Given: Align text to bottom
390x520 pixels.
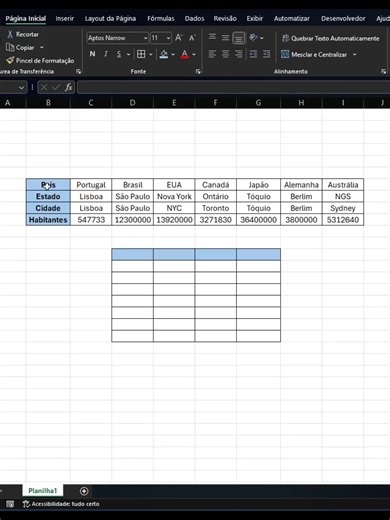Looking at the screenshot, I should click(239, 38).
